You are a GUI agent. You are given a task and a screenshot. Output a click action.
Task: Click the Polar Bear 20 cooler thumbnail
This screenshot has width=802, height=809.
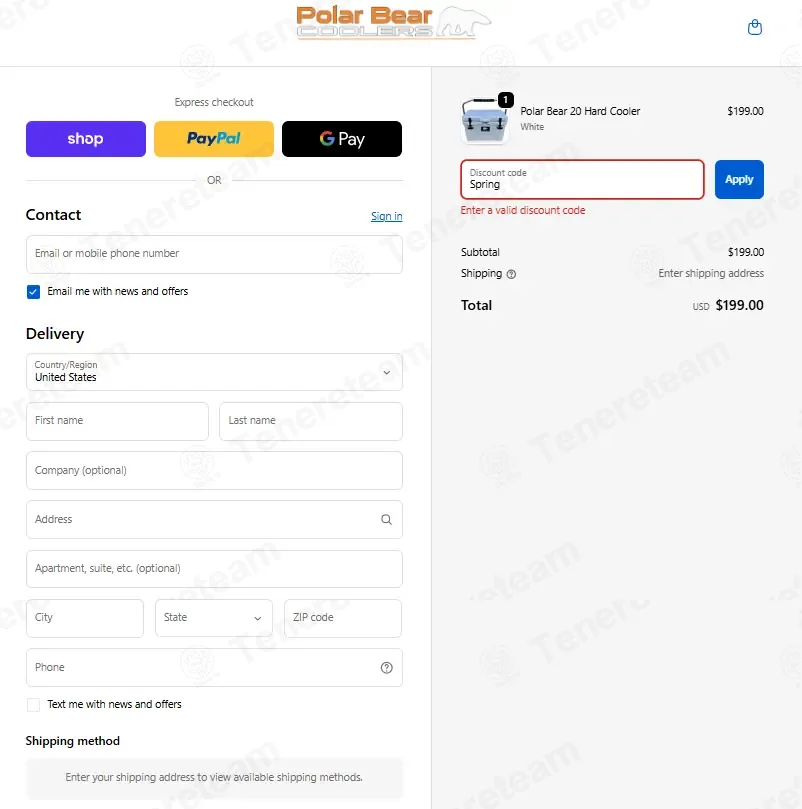tap(485, 121)
